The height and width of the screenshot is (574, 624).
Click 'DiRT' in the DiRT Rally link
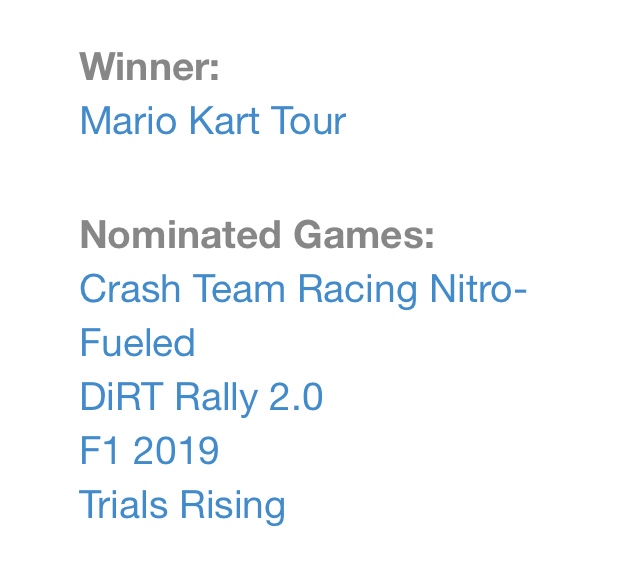[121, 396]
